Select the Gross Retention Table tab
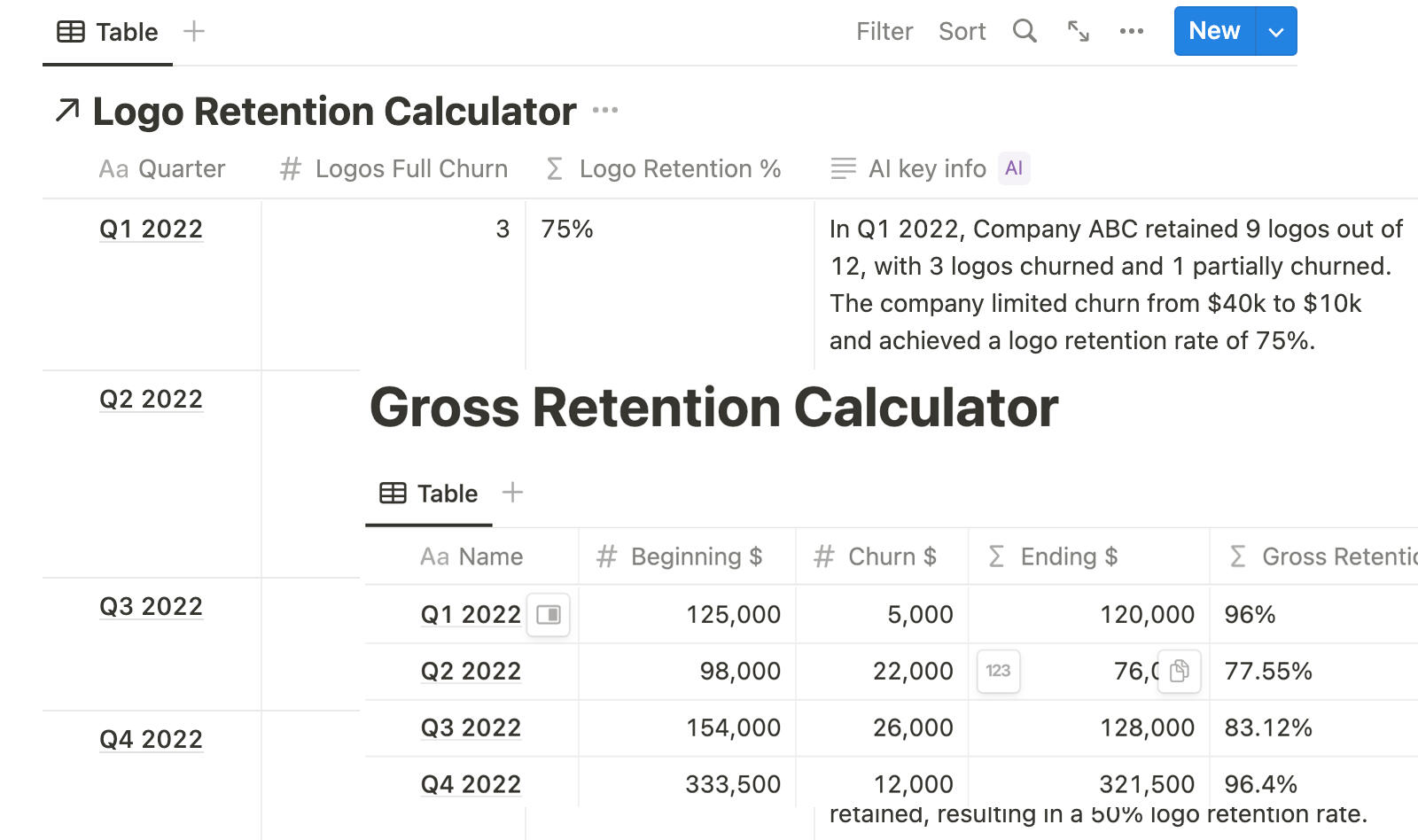 pyautogui.click(x=429, y=494)
